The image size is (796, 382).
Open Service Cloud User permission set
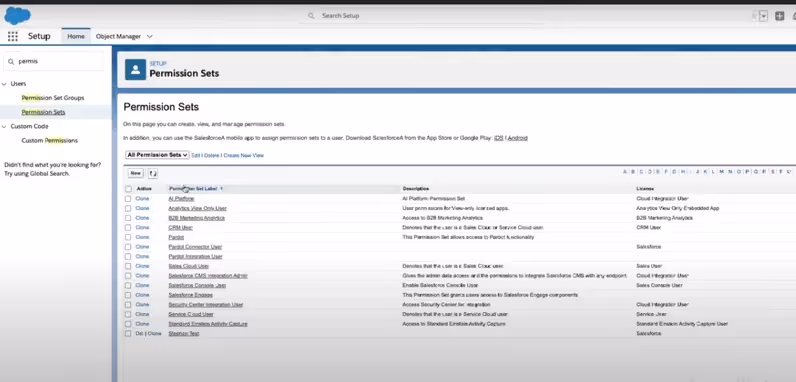(x=191, y=314)
